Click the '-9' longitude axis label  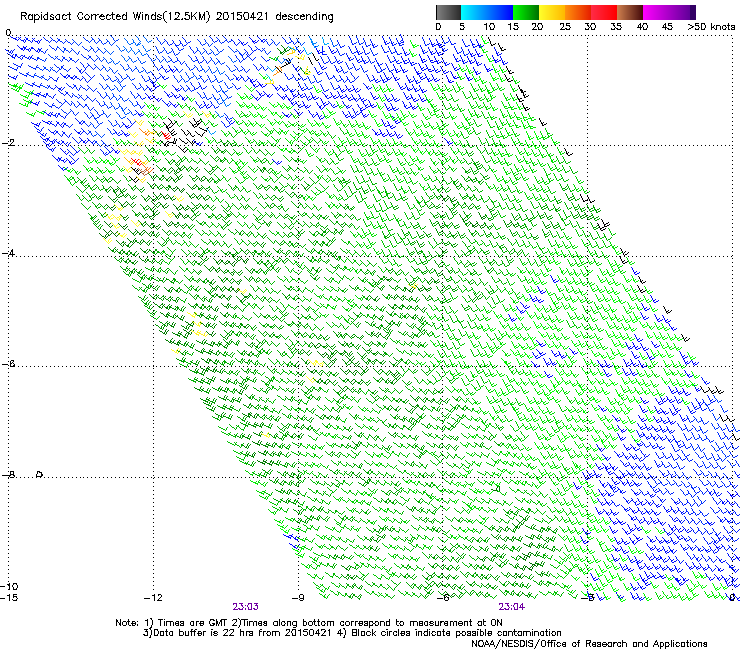tap(298, 598)
